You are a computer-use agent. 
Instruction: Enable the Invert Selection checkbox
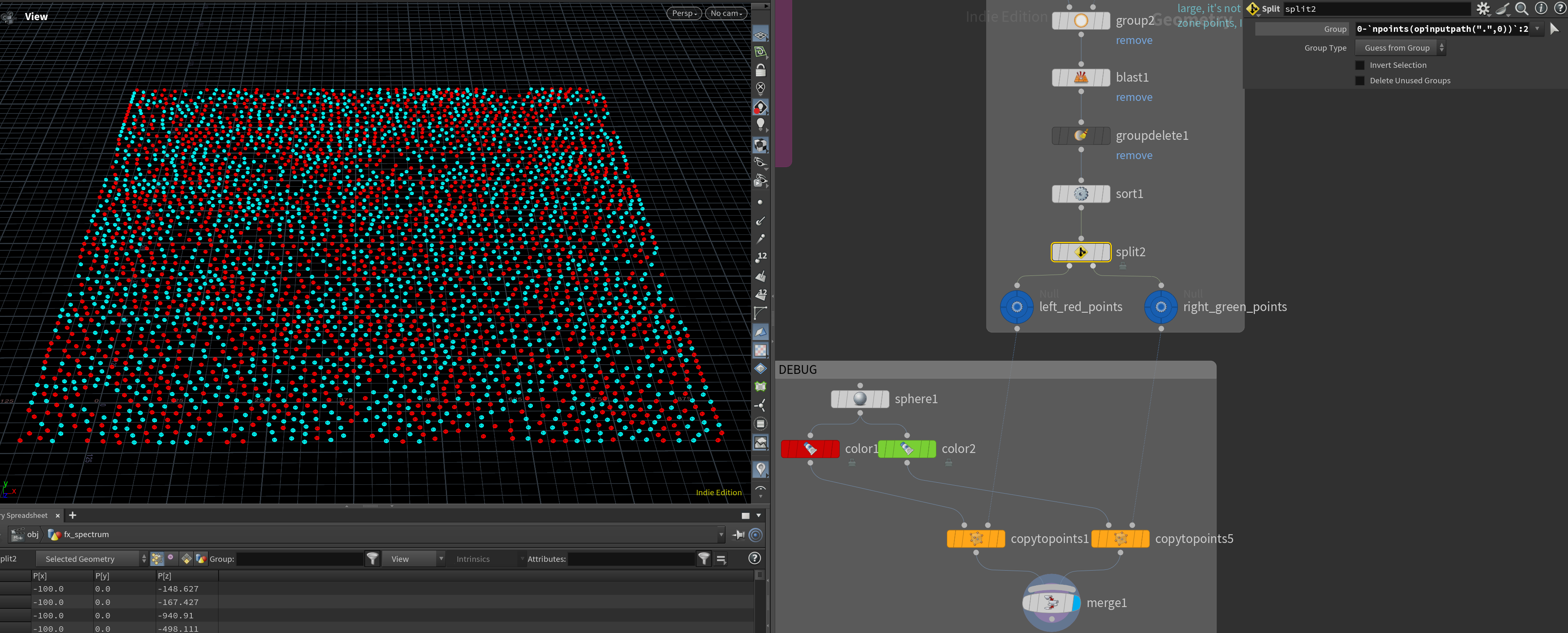pyautogui.click(x=1360, y=65)
